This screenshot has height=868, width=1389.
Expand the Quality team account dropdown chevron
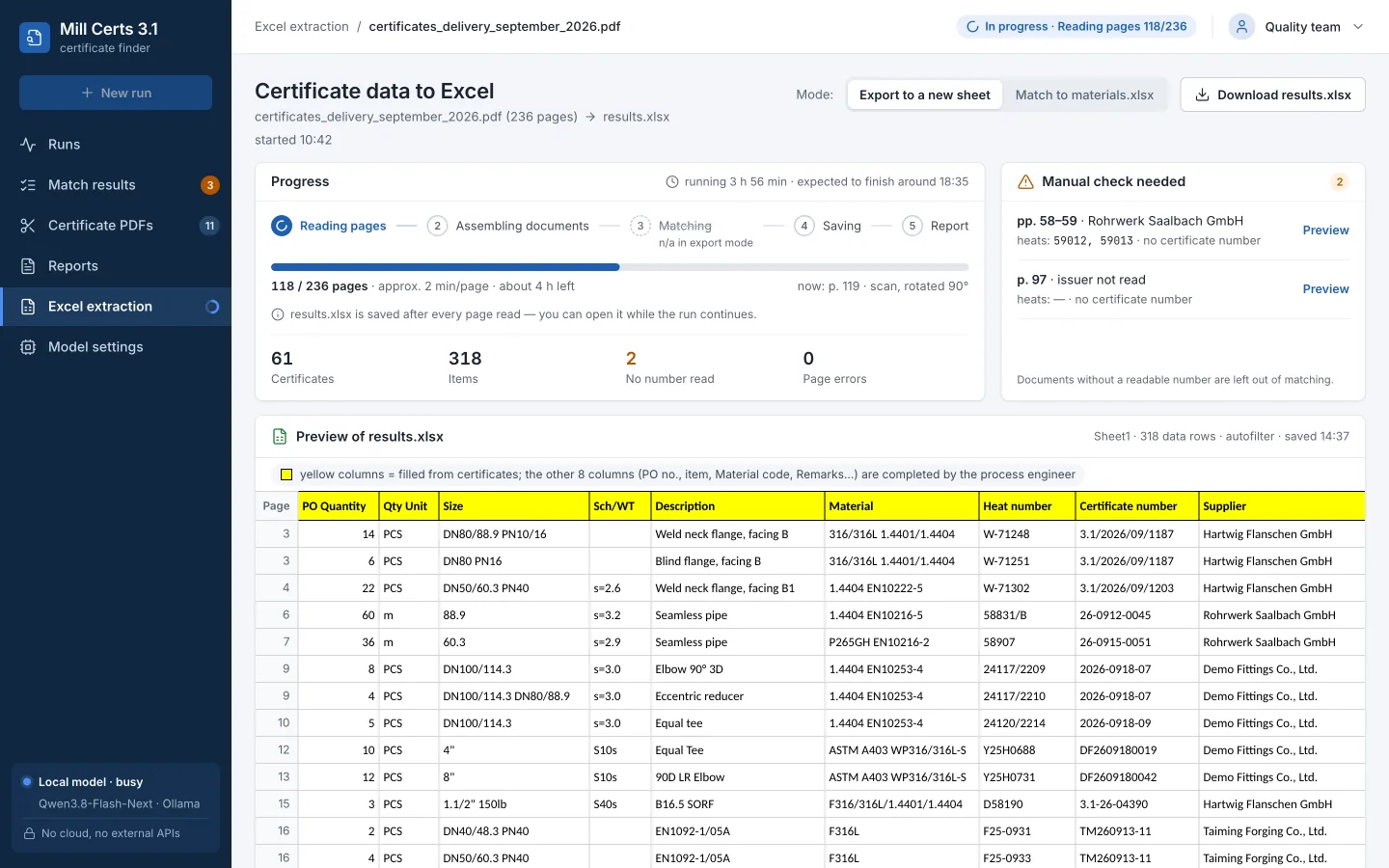1358,27
